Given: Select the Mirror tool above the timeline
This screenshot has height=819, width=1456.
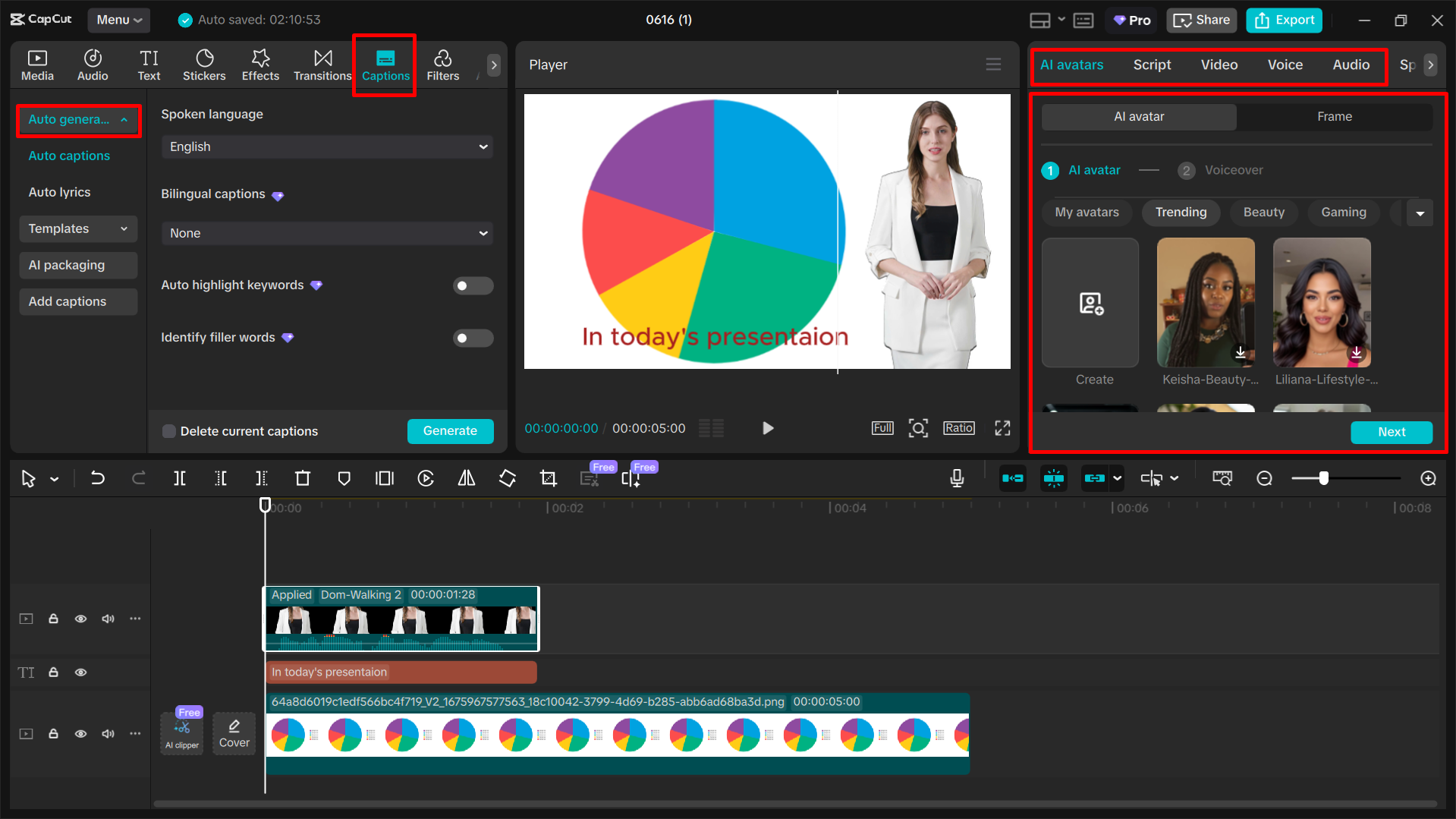Looking at the screenshot, I should [466, 478].
